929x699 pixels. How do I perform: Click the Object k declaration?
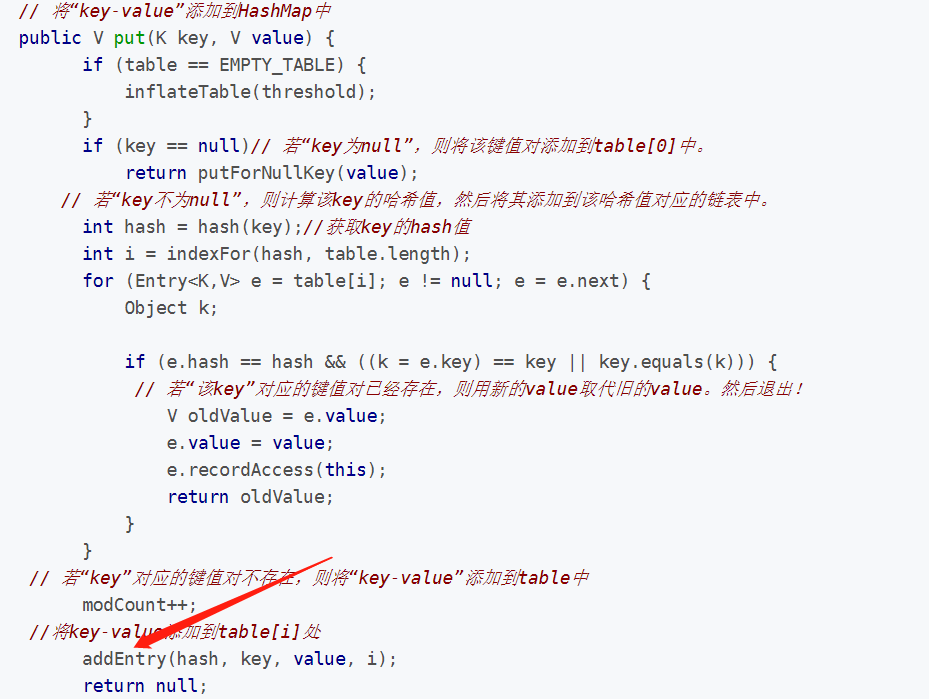click(171, 308)
